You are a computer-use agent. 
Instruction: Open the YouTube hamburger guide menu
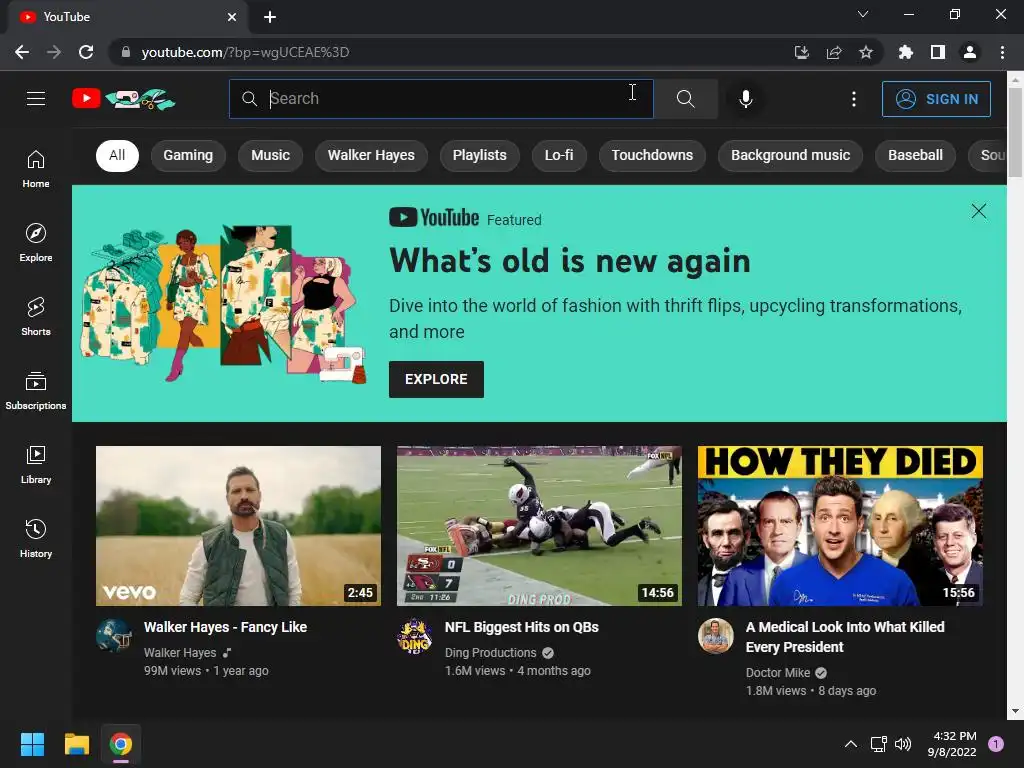[x=36, y=99]
